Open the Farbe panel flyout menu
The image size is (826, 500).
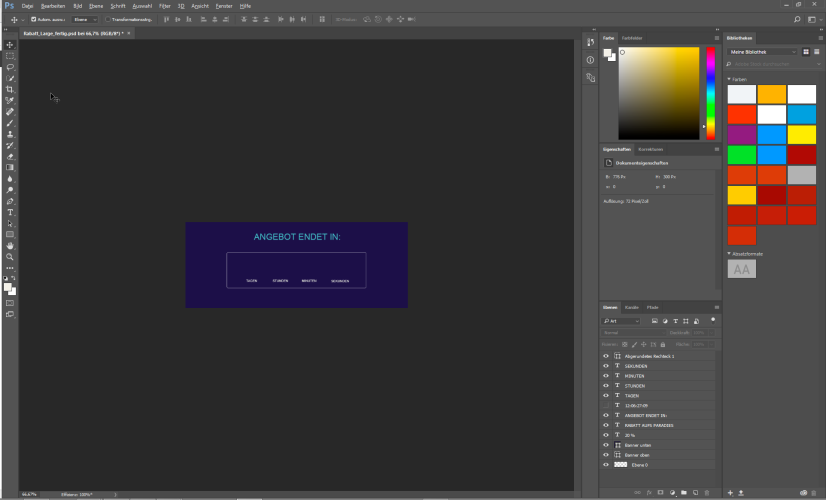(x=716, y=38)
